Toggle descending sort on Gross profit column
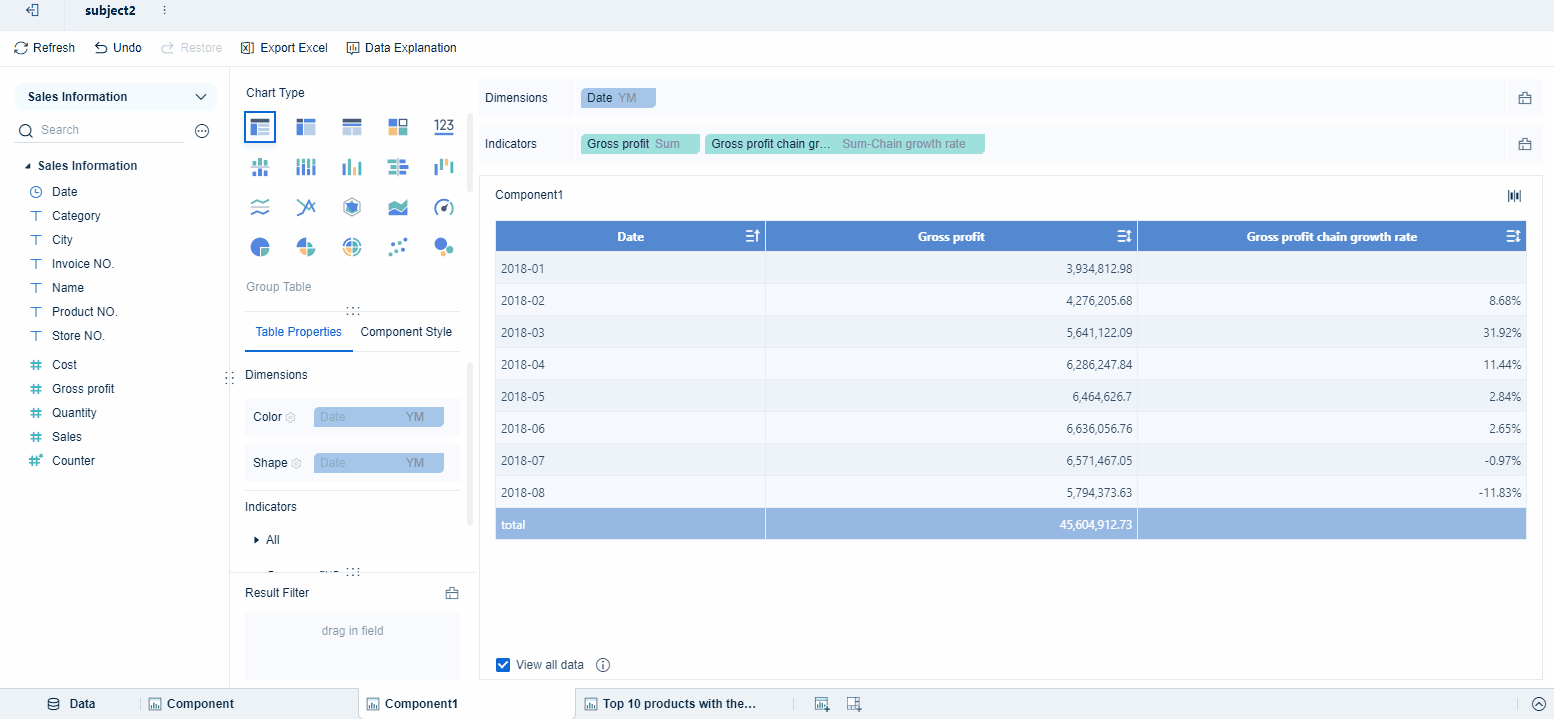Image resolution: width=1554 pixels, height=719 pixels. click(x=1124, y=236)
